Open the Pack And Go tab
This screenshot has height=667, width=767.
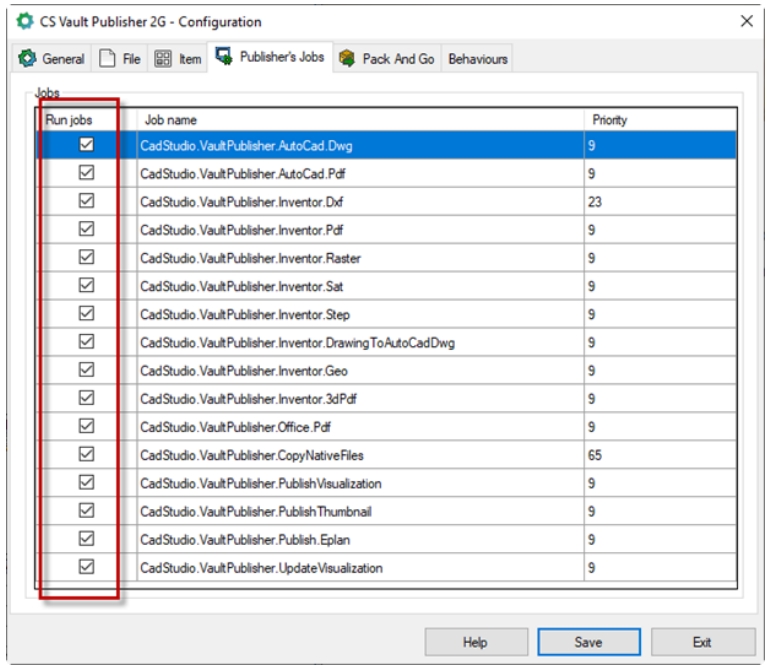click(x=398, y=59)
